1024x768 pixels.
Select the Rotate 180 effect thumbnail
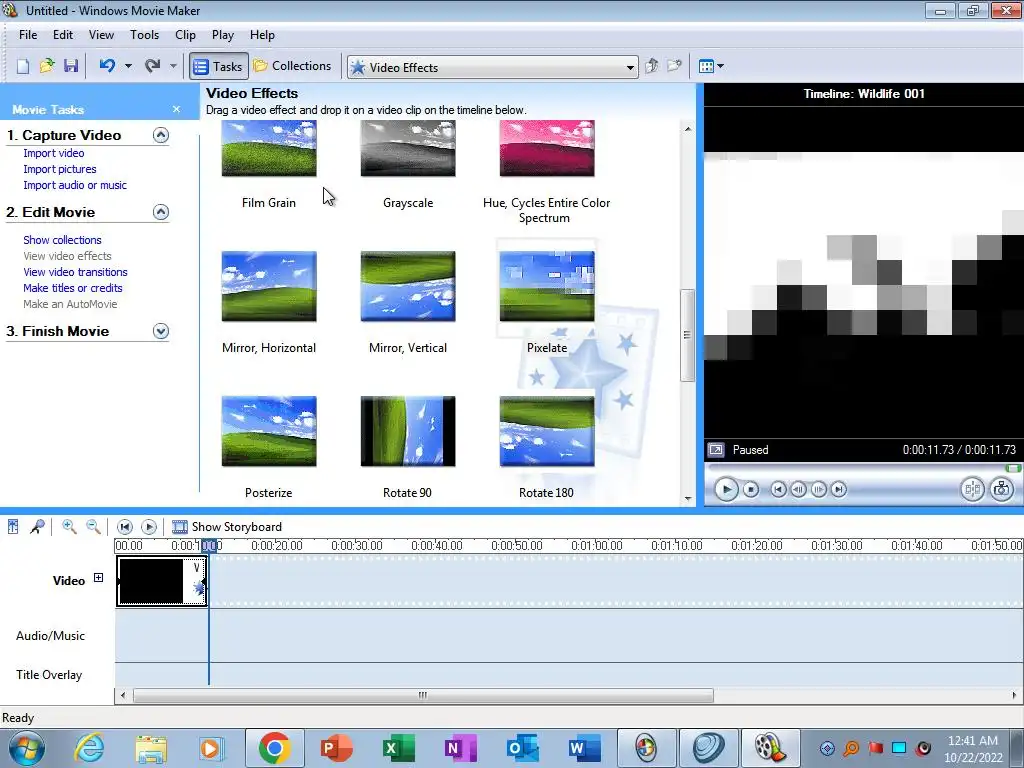click(x=547, y=431)
